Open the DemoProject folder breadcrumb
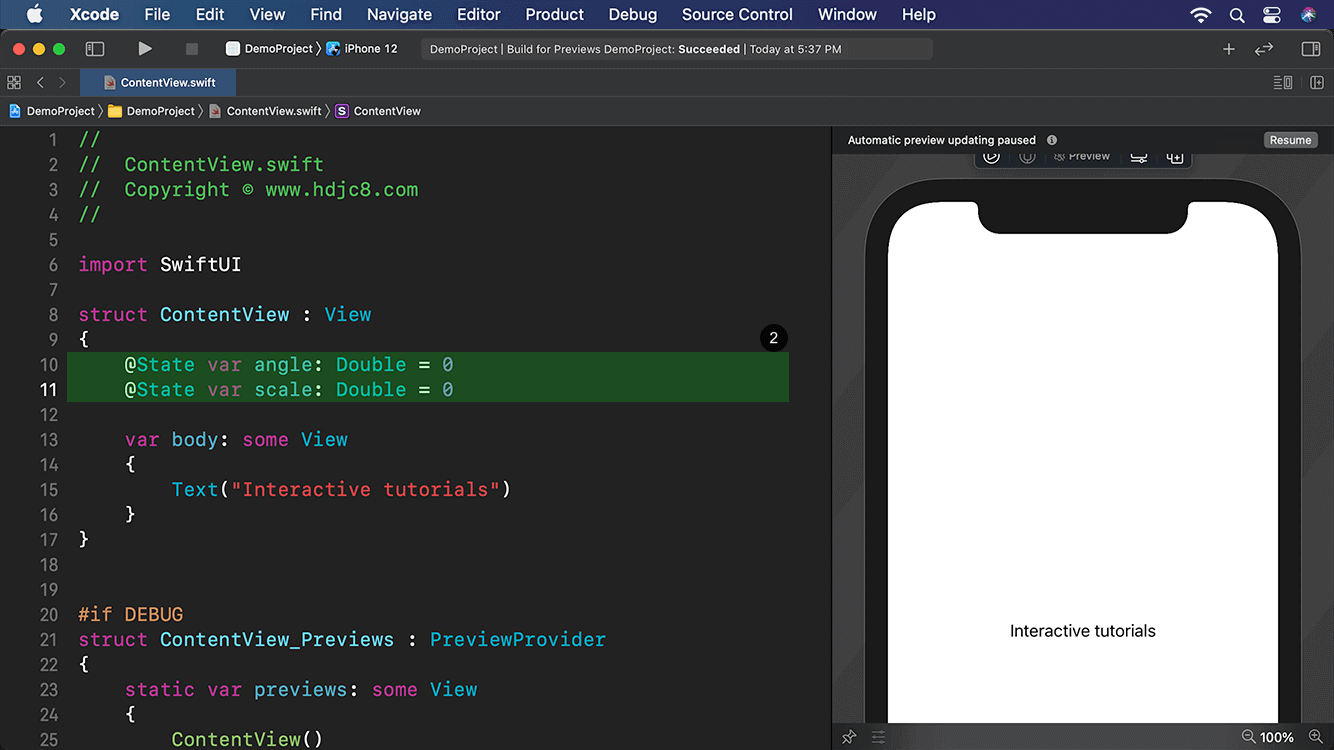Screen dimensions: 1334x750 click(x=151, y=111)
